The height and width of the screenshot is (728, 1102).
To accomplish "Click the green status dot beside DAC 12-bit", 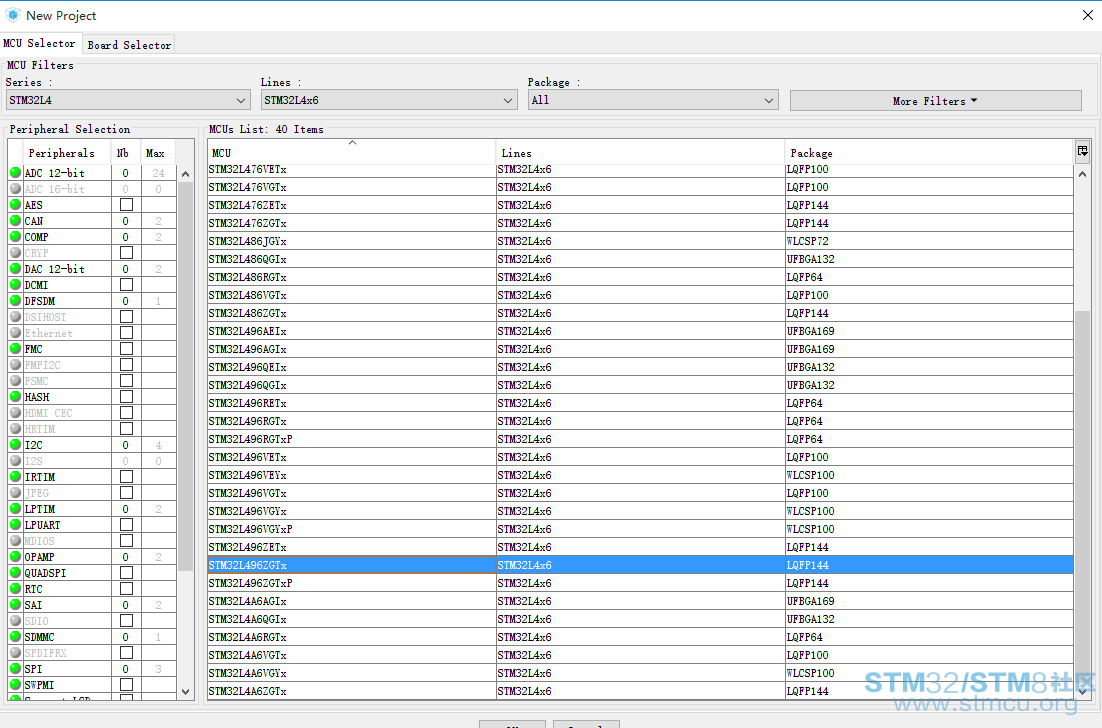I will pyautogui.click(x=15, y=268).
